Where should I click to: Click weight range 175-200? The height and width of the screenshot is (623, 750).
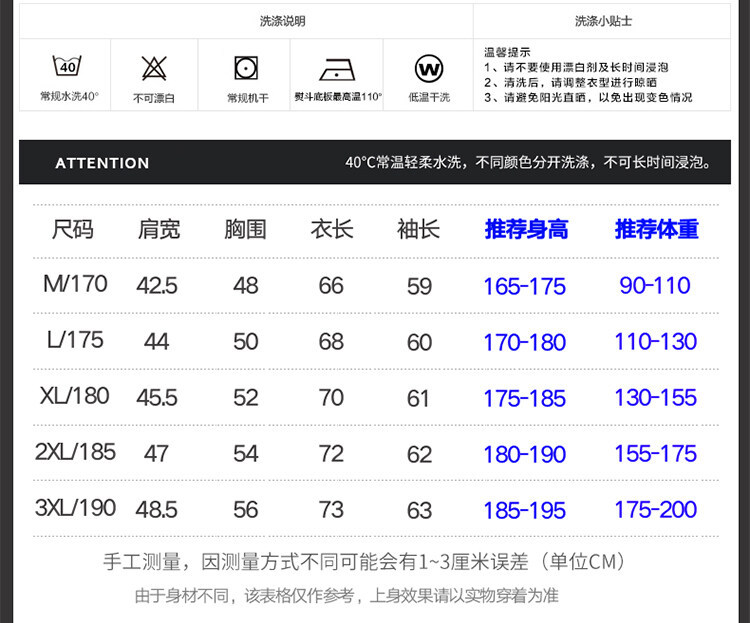(655, 510)
